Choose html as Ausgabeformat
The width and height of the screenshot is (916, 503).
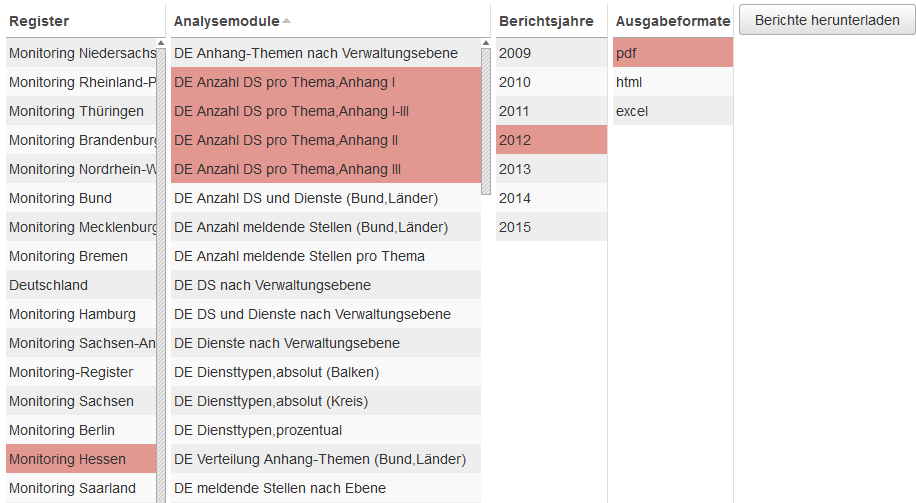point(672,82)
